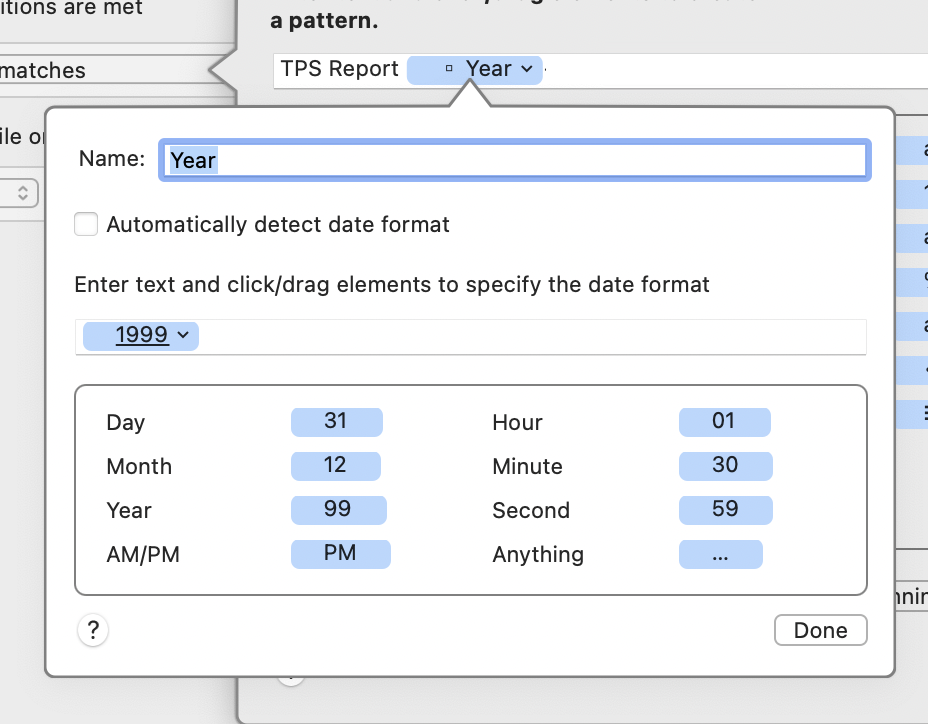Open the 1999 year token dropdown
Image resolution: width=928 pixels, height=724 pixels.
coord(183,335)
